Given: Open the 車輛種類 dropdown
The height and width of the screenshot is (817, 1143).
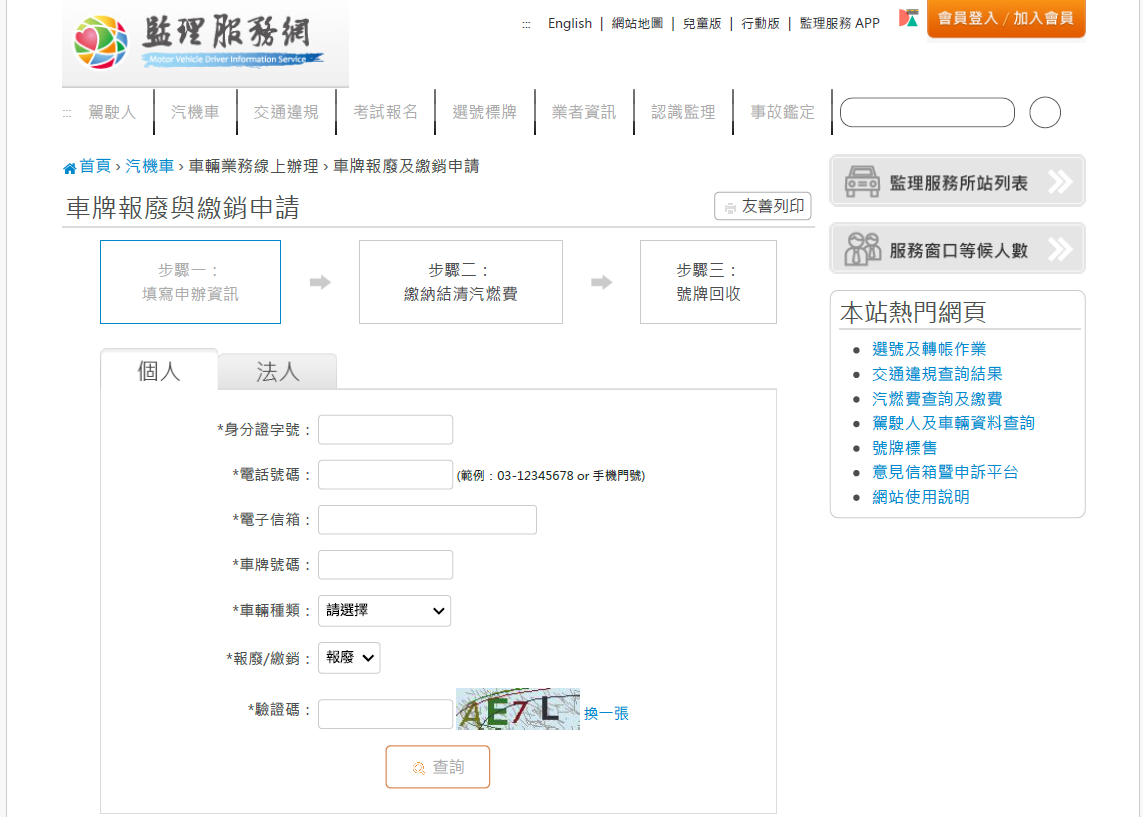Looking at the screenshot, I should (384, 611).
